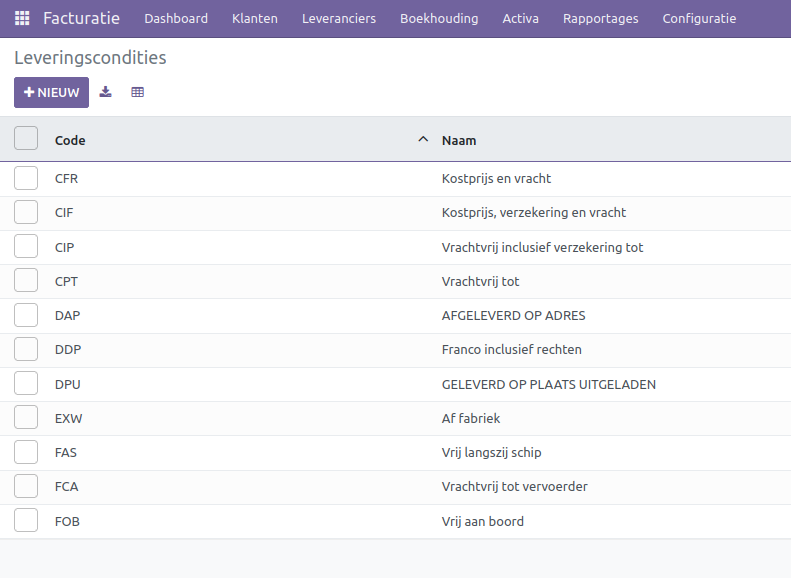Tick the select-all header checkbox
This screenshot has height=578, width=791.
coord(26,139)
